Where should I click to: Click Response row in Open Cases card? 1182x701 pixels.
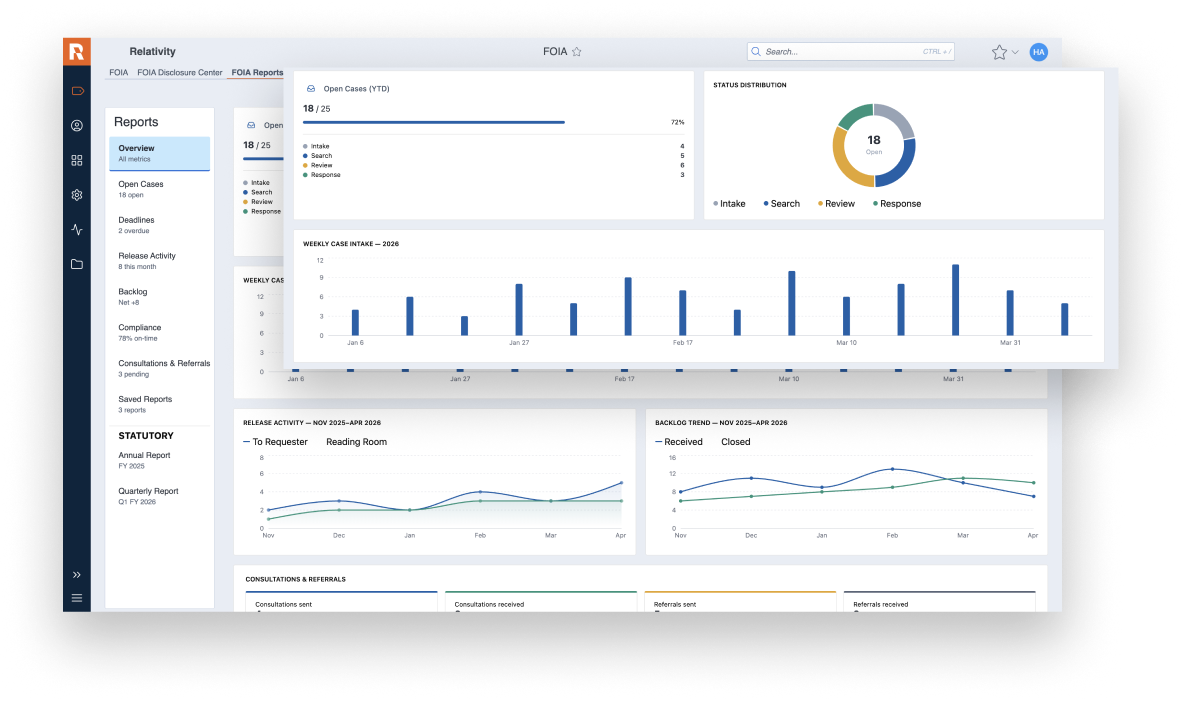[x=494, y=175]
